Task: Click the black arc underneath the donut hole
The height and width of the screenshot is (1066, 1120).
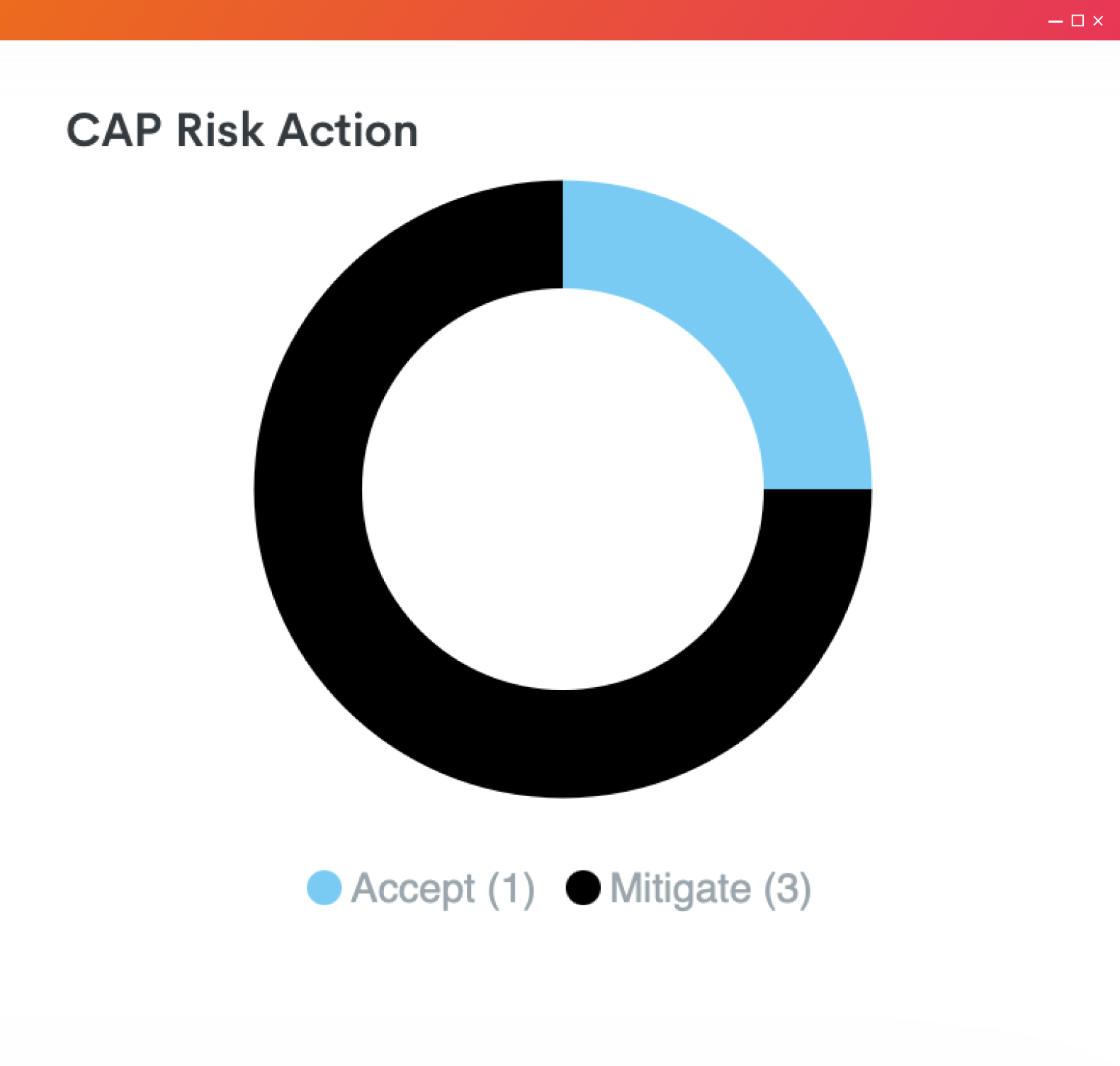Action: 562,744
